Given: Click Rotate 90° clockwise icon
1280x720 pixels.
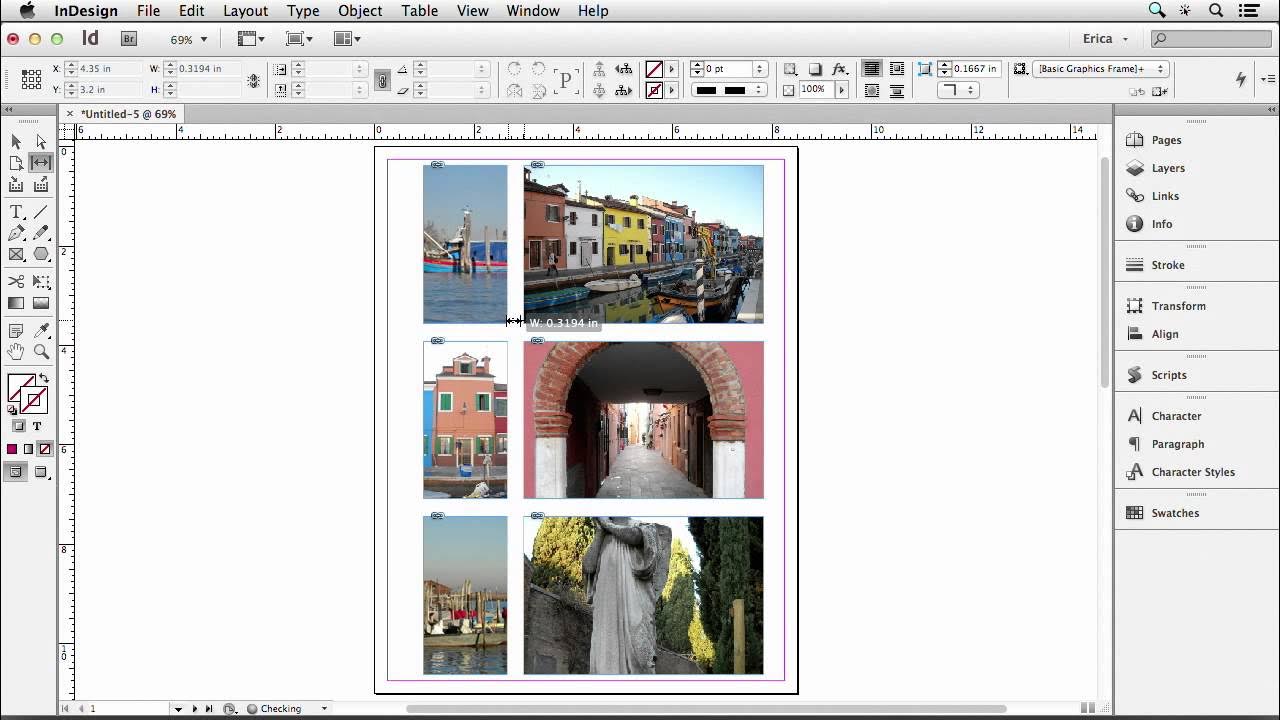Looking at the screenshot, I should pos(514,69).
